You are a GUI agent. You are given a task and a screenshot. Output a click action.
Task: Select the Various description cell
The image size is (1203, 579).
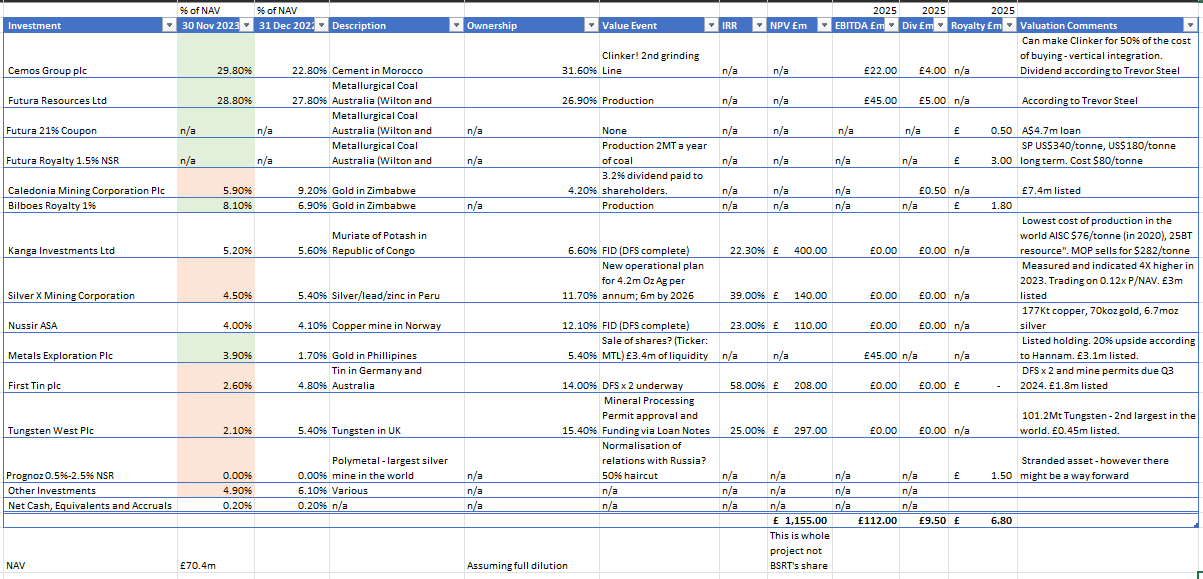pos(396,491)
